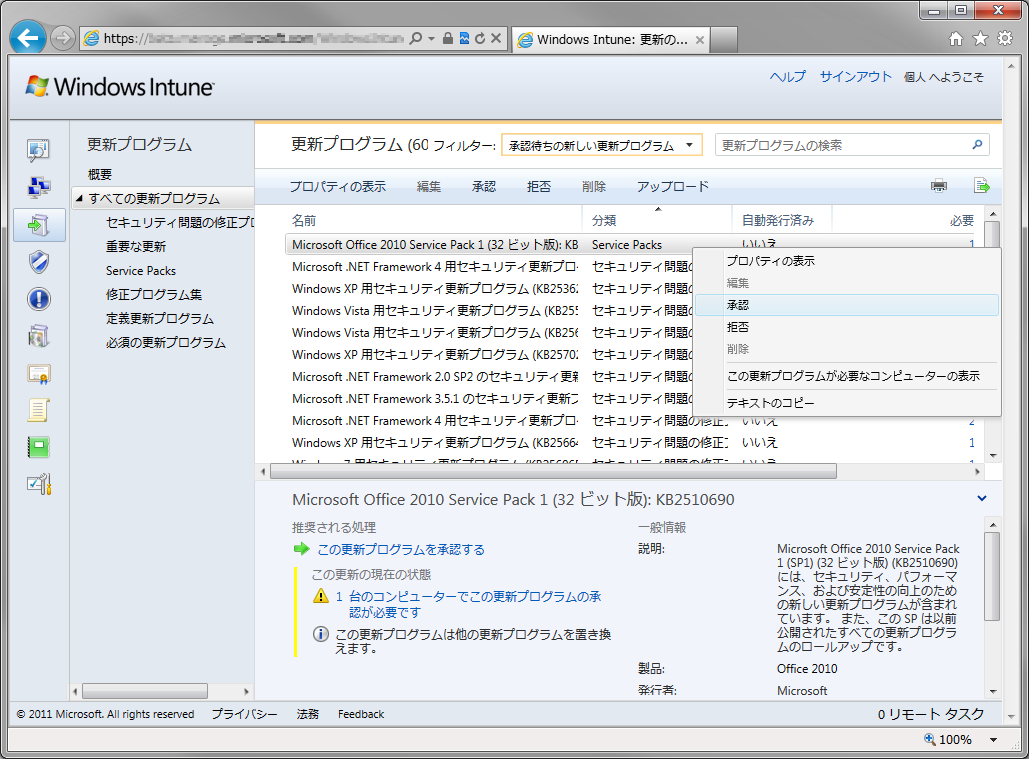Open the address bar dropdown arrow
This screenshot has height=759, width=1029.
coord(431,39)
